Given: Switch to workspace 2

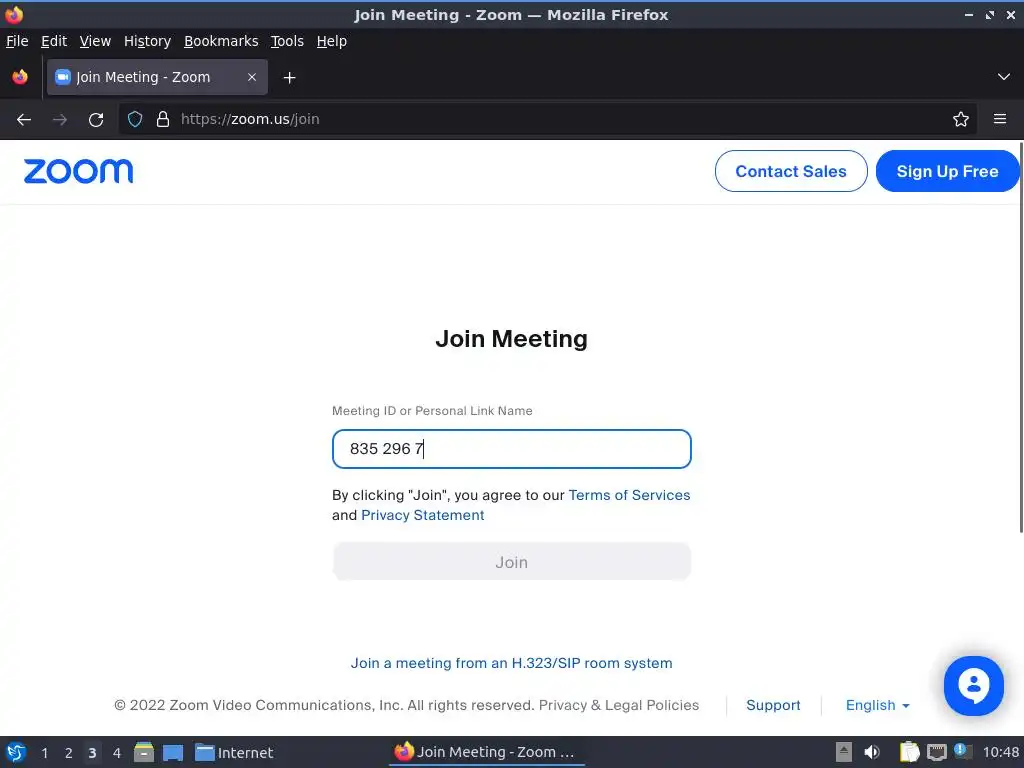Looking at the screenshot, I should [69, 753].
